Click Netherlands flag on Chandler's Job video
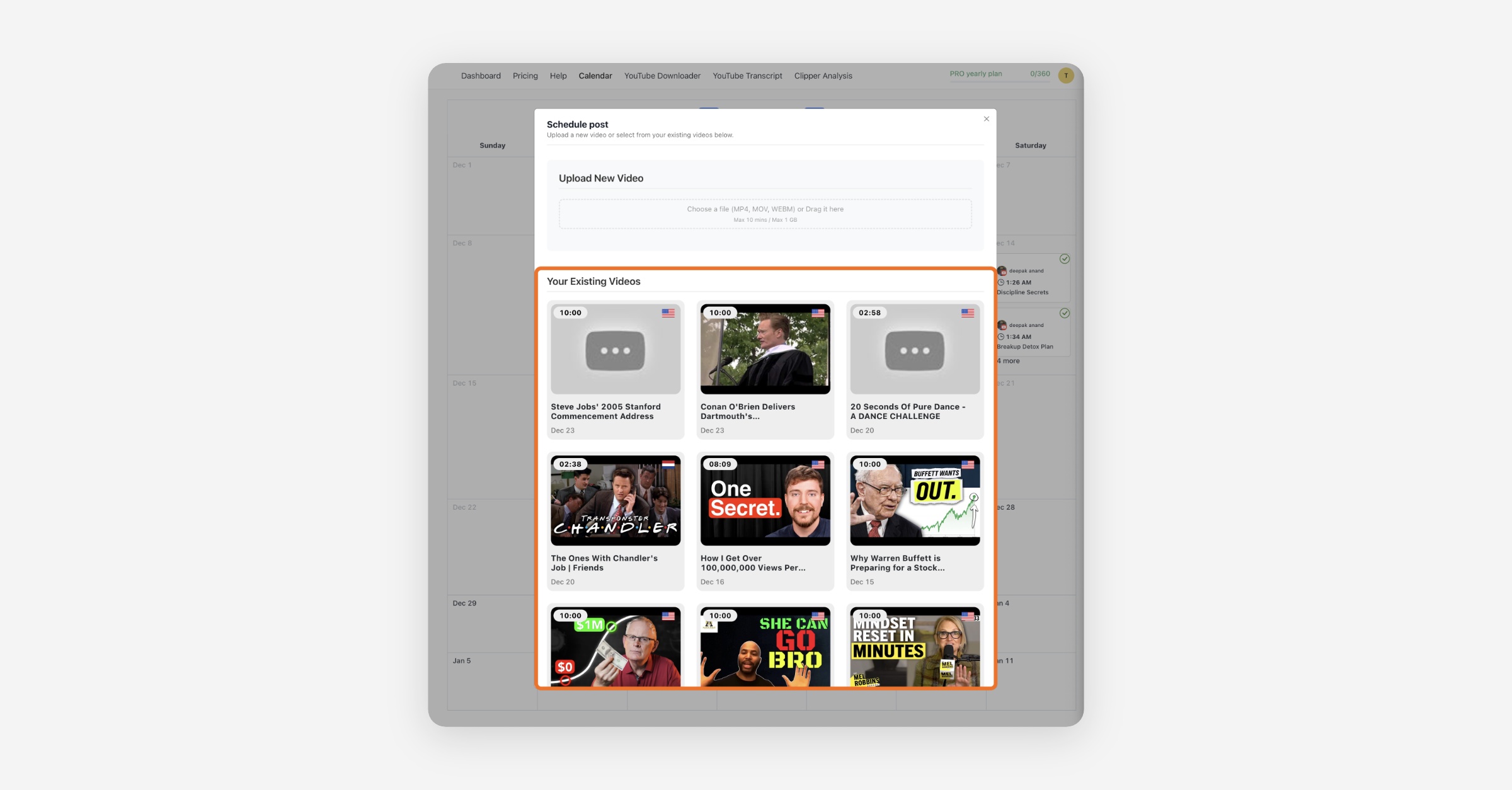 pyautogui.click(x=668, y=464)
